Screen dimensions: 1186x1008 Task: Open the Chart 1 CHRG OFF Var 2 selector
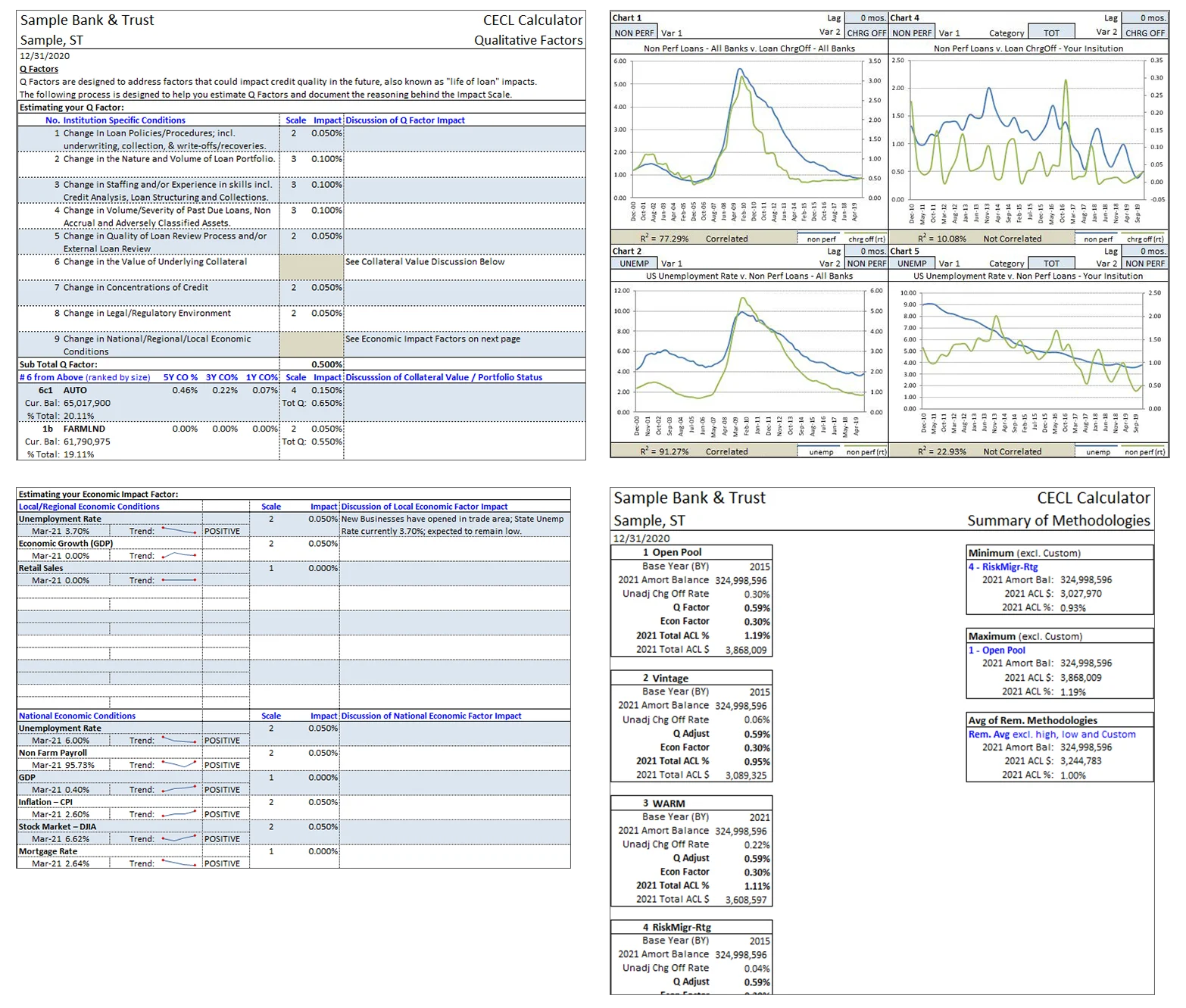click(866, 33)
